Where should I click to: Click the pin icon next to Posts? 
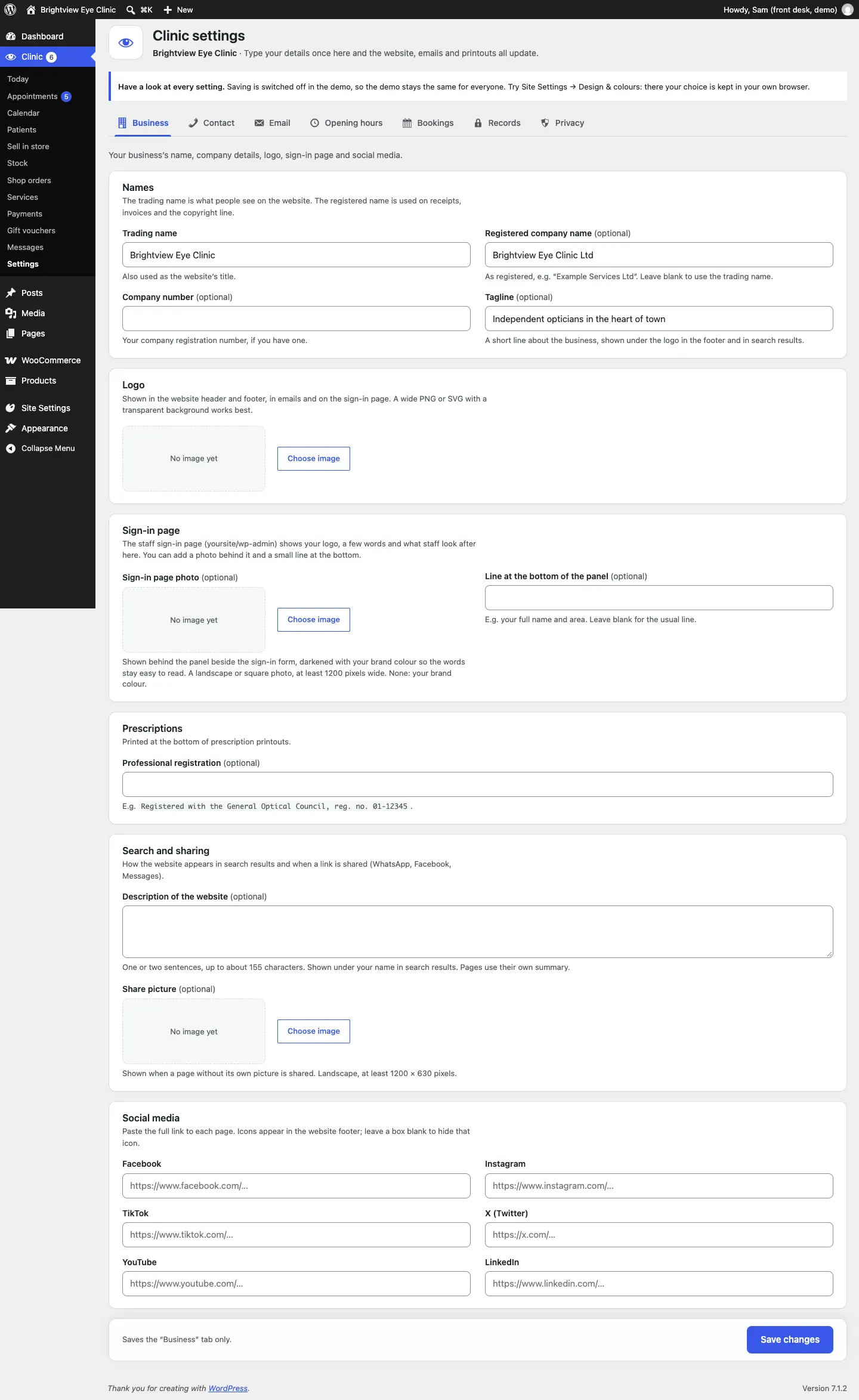coord(11,293)
